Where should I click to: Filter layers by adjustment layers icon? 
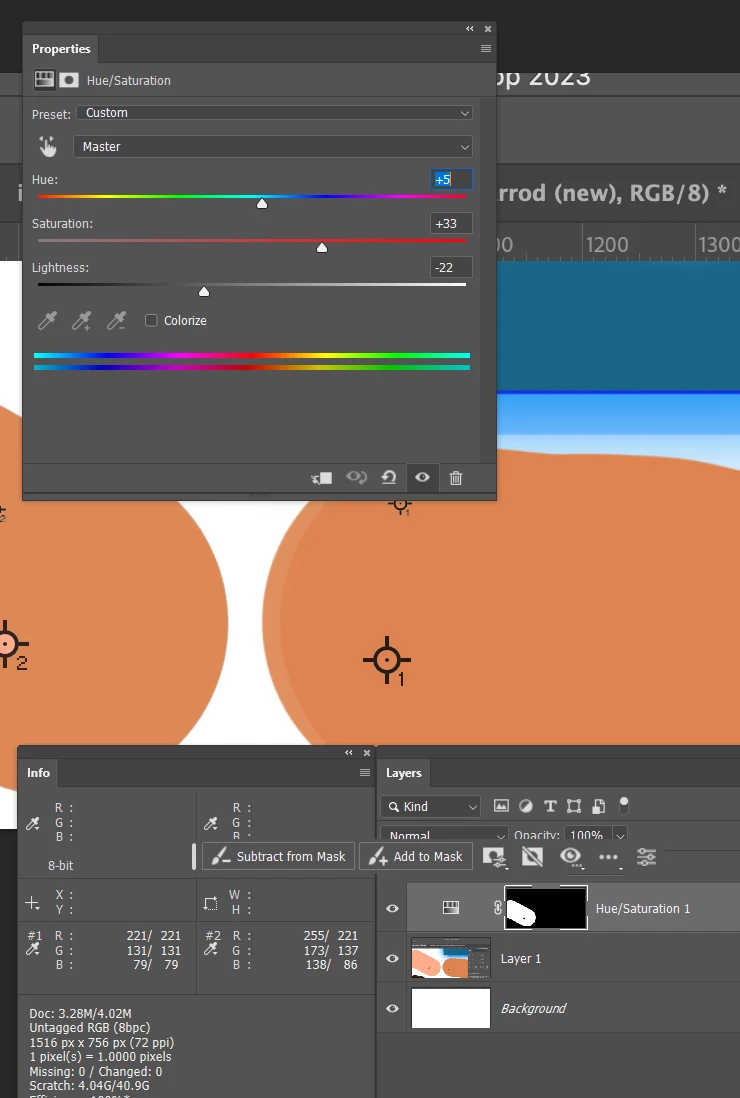tap(526, 806)
